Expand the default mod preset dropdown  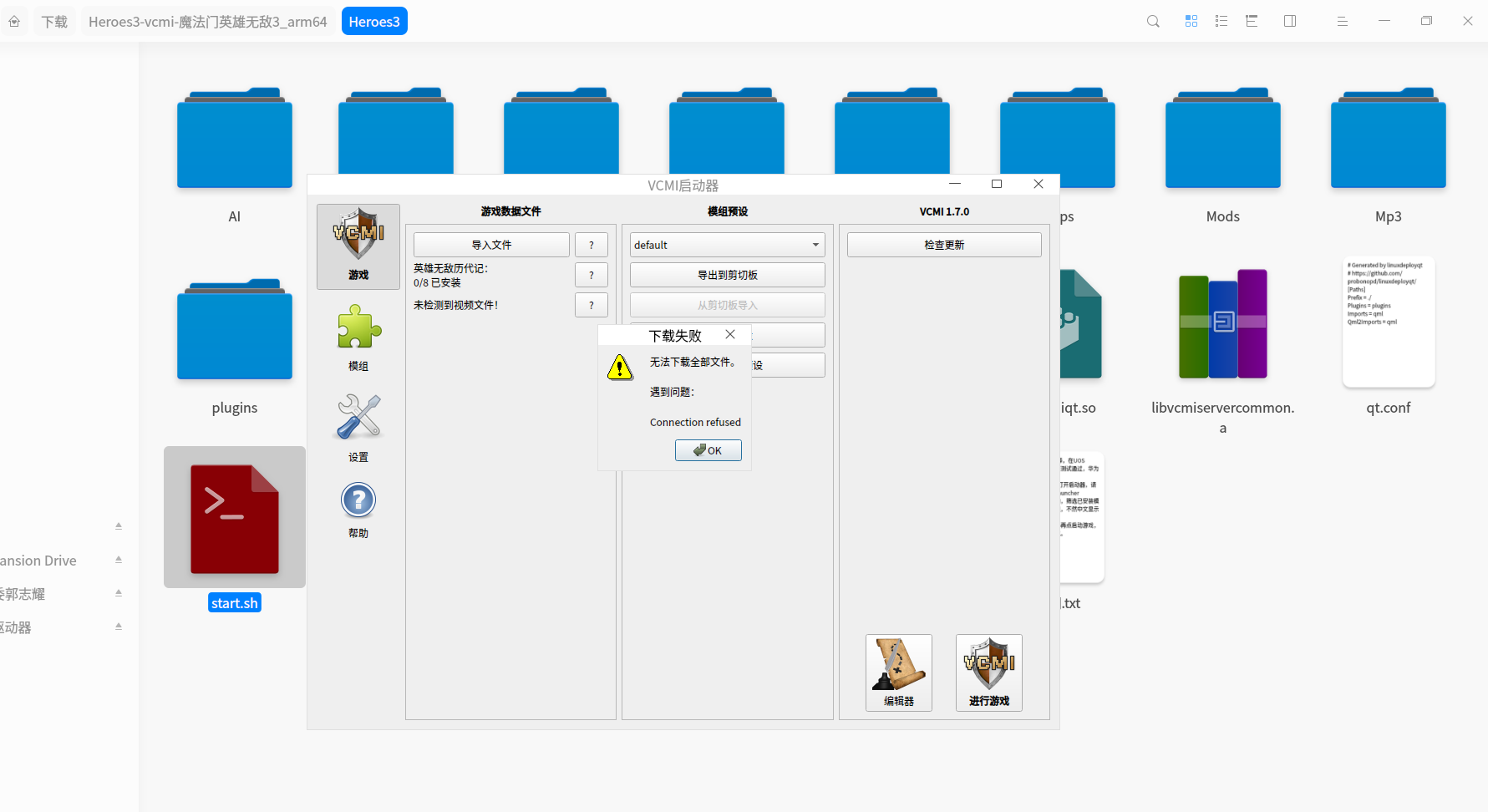[x=728, y=245]
